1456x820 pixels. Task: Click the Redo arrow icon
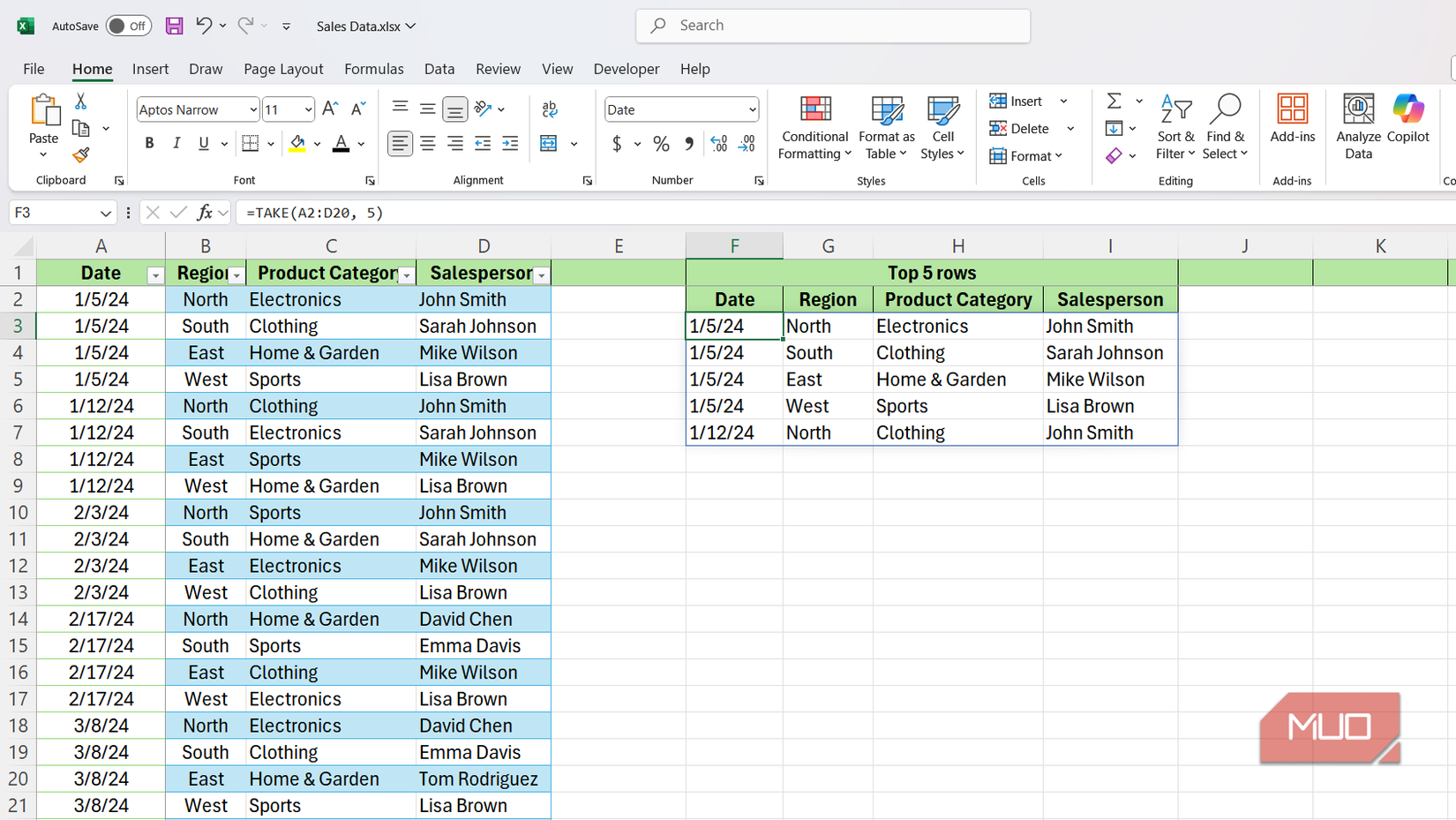point(245,26)
